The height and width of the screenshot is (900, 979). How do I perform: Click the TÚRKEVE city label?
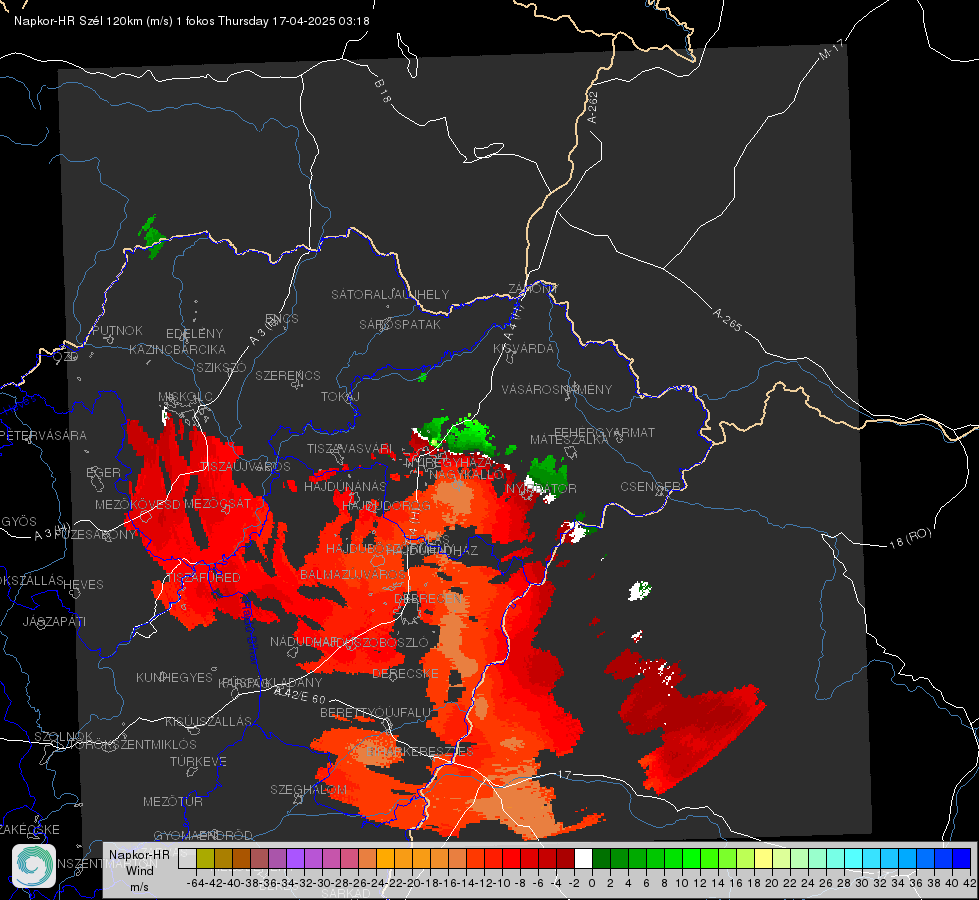[198, 762]
